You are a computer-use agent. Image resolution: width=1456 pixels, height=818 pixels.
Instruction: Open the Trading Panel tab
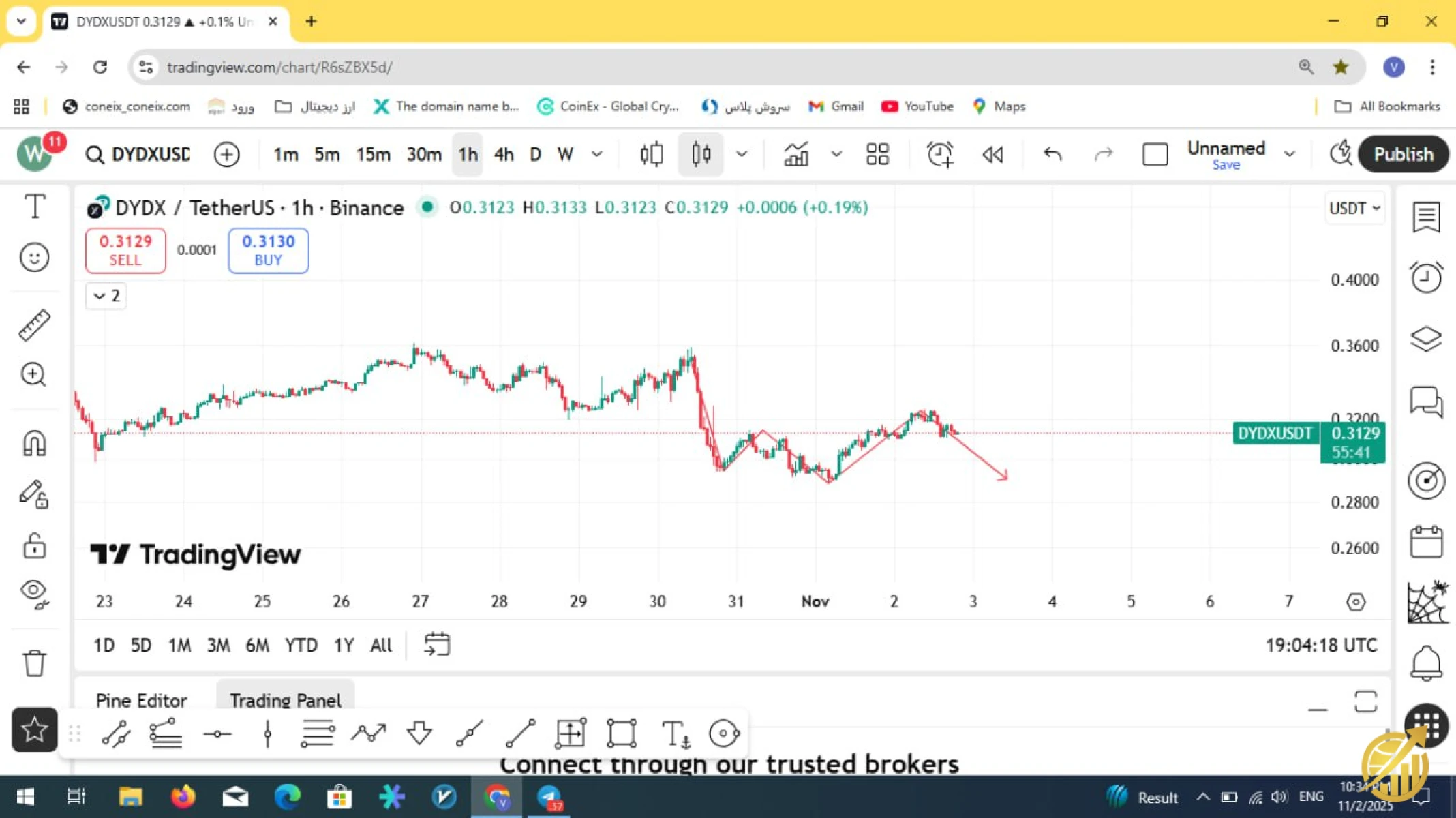tap(285, 700)
